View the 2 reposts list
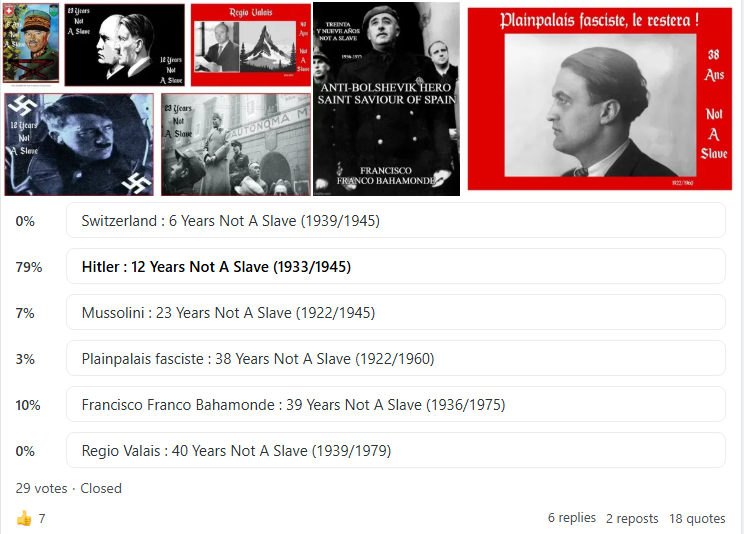The height and width of the screenshot is (534, 744). pyautogui.click(x=632, y=518)
